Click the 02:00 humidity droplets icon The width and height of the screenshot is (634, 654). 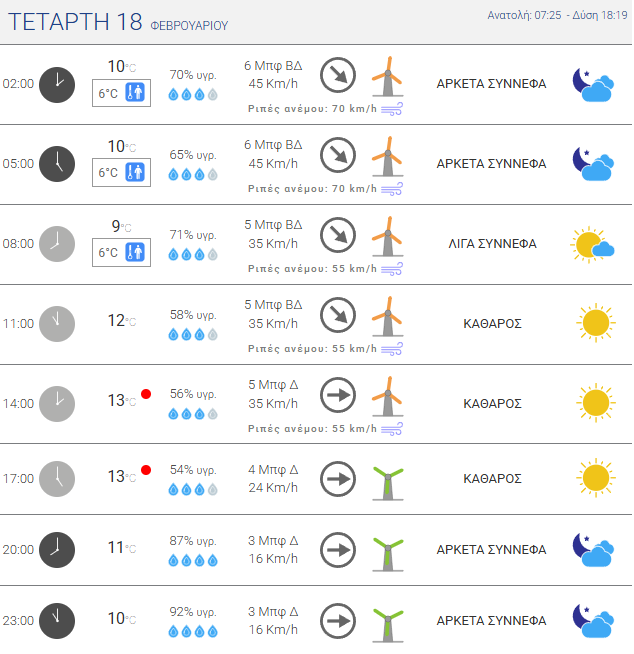[x=192, y=94]
